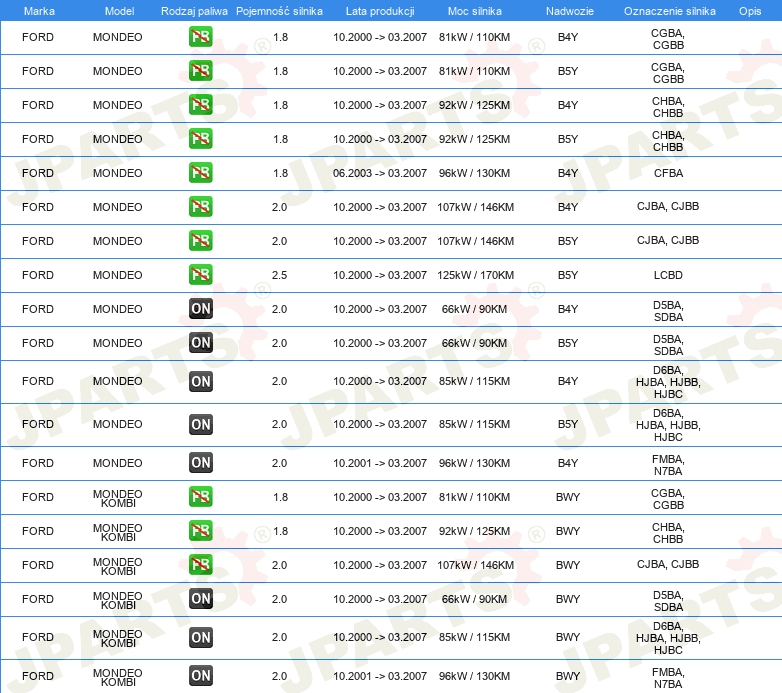
Task: Click the petrol icon in the Mondeo Kombi 92kW row
Action: tap(200, 531)
